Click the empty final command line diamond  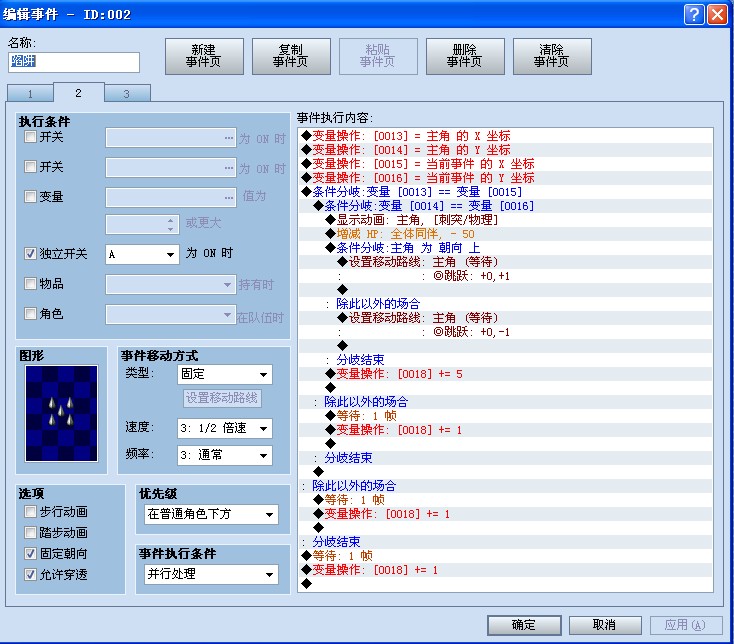point(307,584)
